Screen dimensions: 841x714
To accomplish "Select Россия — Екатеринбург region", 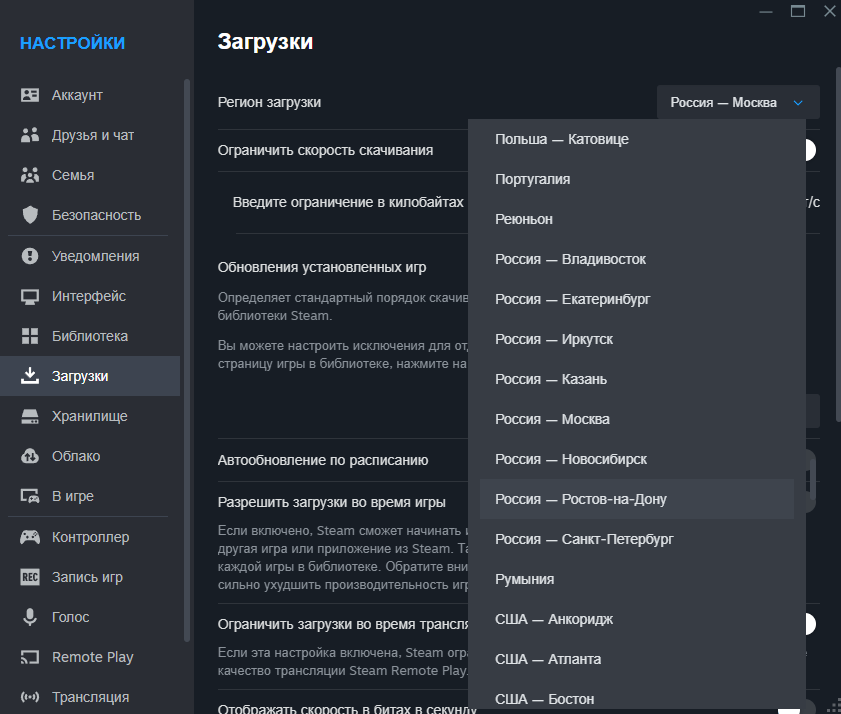I will click(637, 299).
